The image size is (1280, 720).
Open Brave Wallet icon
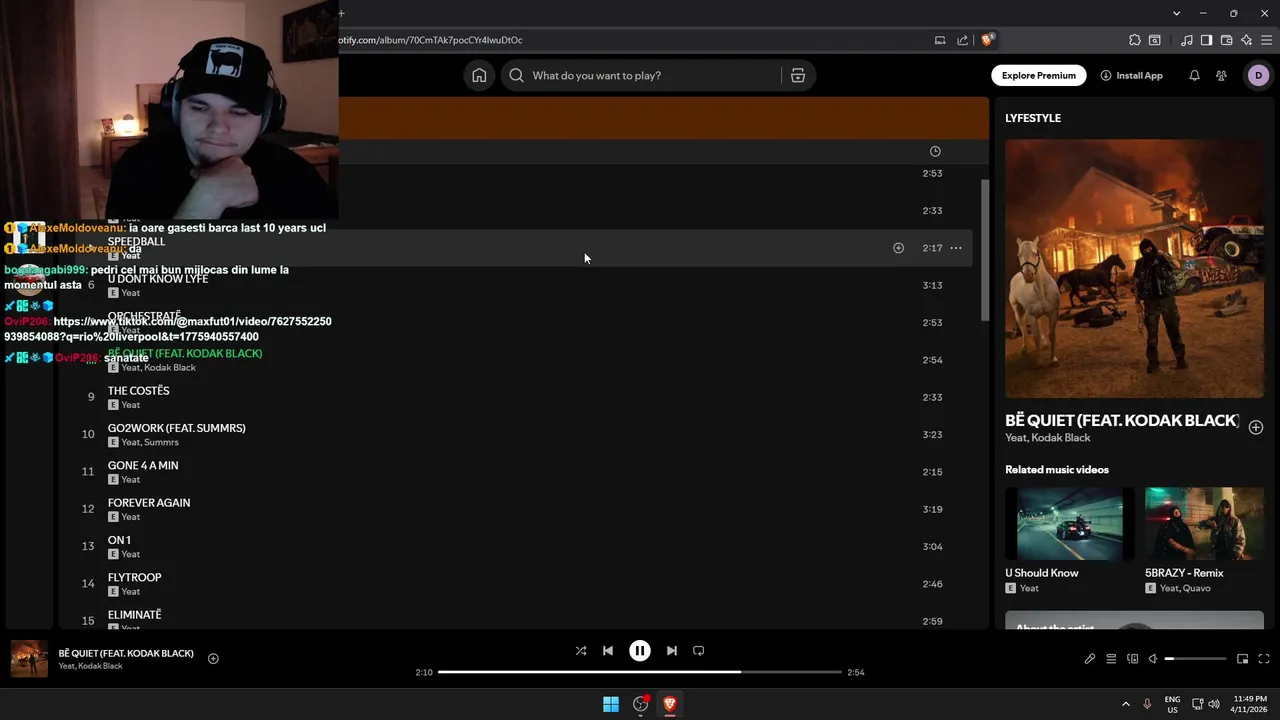pyautogui.click(x=1226, y=40)
